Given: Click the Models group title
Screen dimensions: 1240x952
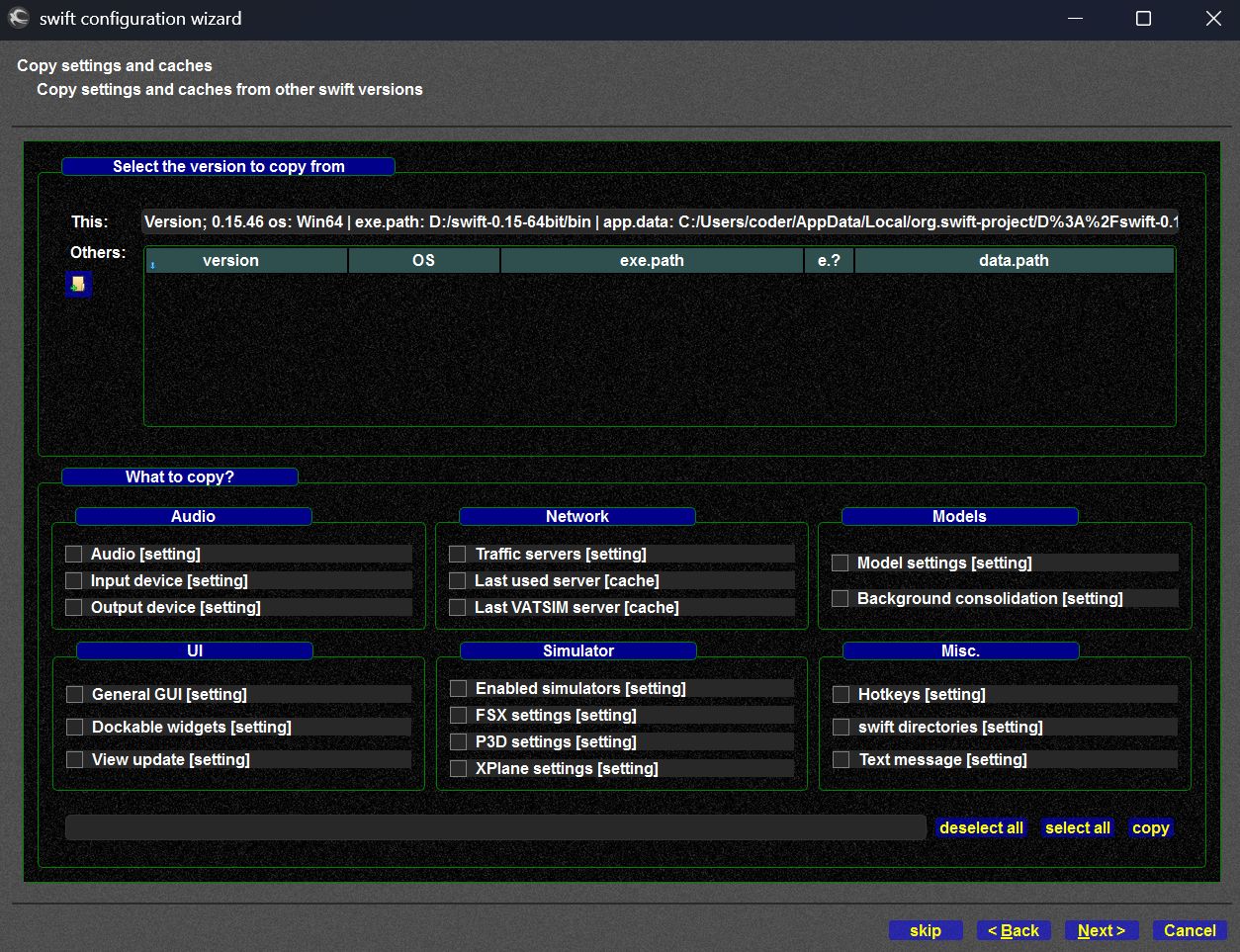Looking at the screenshot, I should [x=960, y=516].
